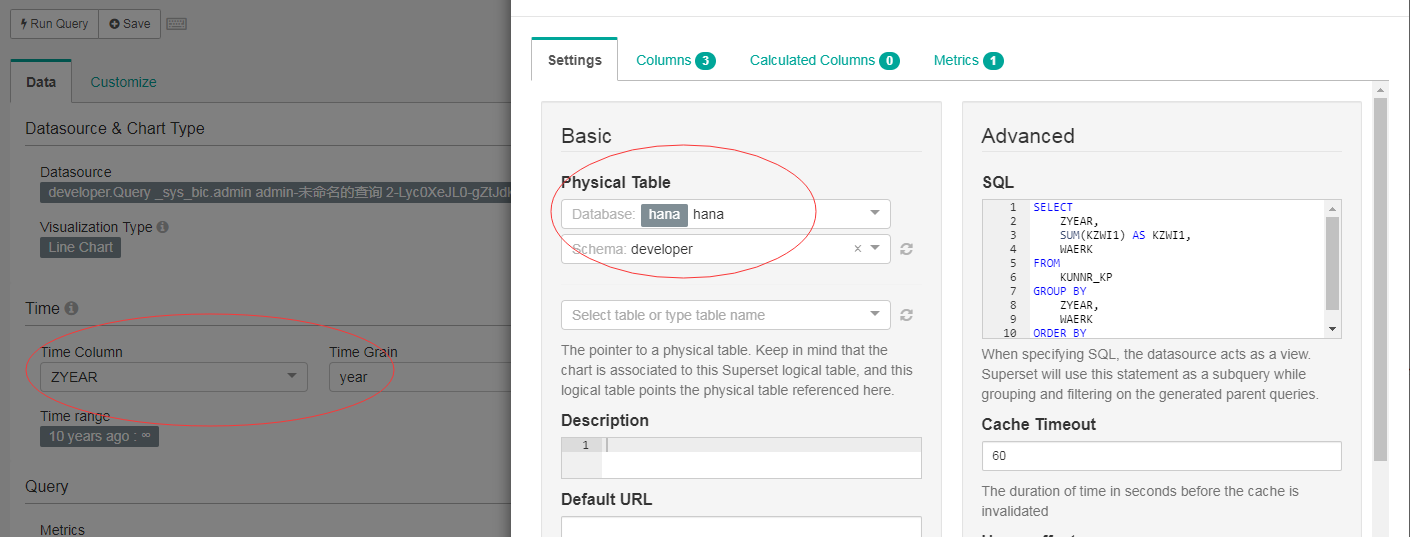This screenshot has height=537, width=1410.
Task: Click the Query section heading
Action: click(47, 486)
